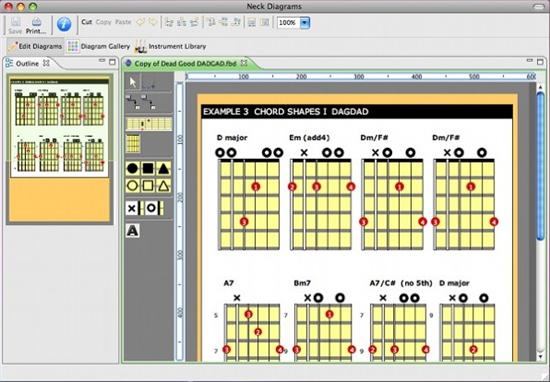The image size is (550, 382).
Task: Insert a horizontal fretboard diagram
Action: [x=149, y=124]
